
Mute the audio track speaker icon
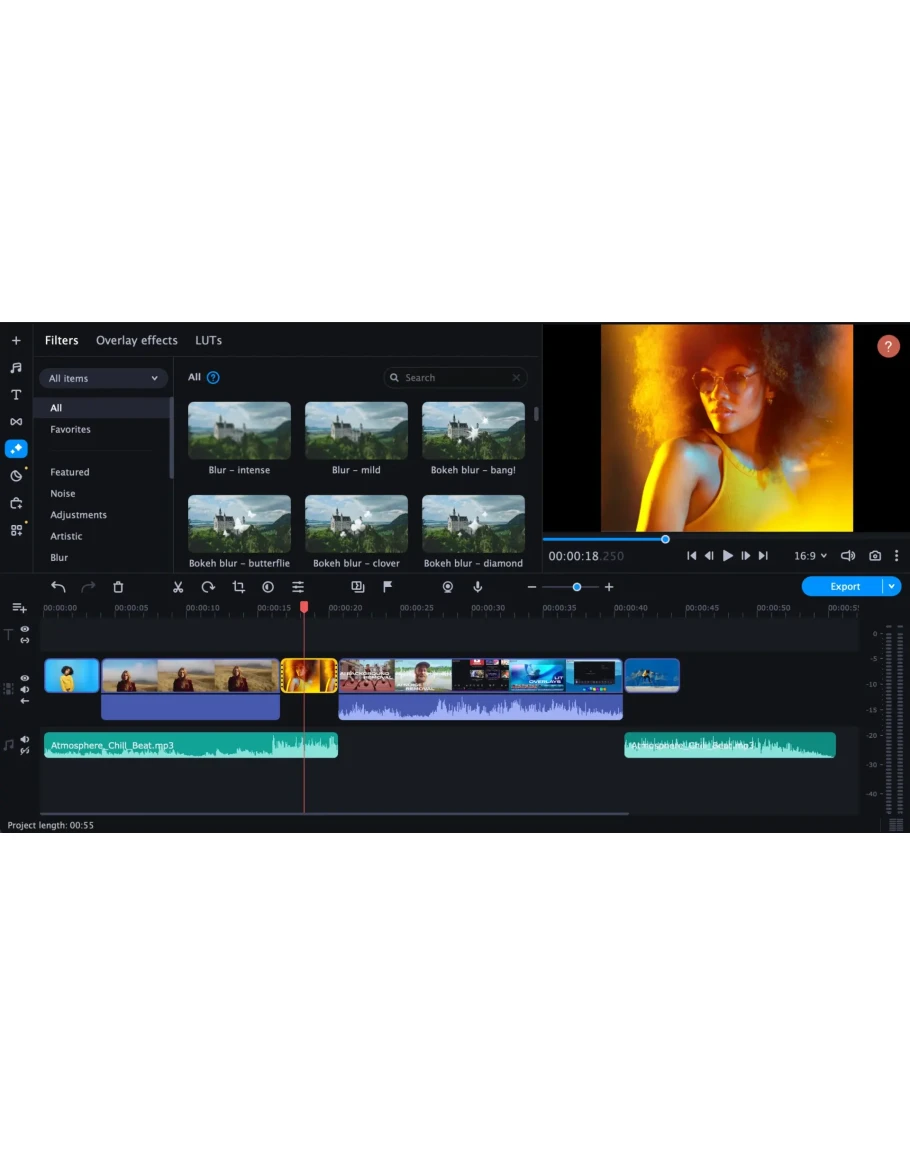coord(25,740)
